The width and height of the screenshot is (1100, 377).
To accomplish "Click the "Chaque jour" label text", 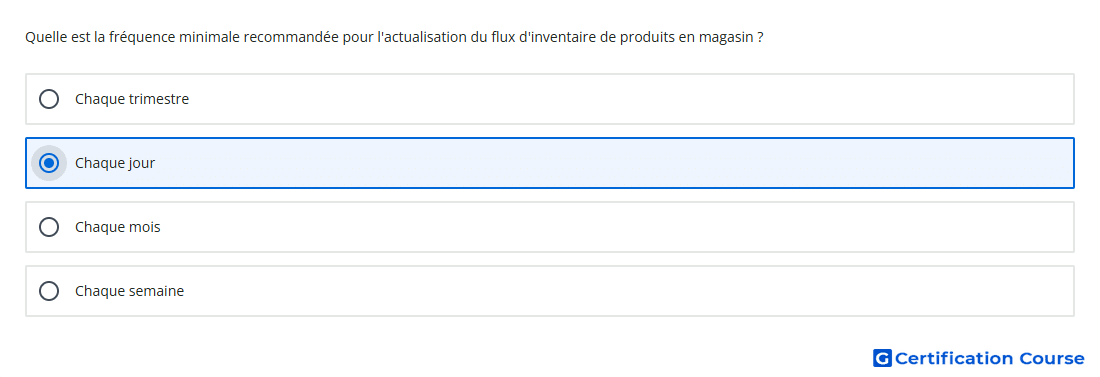I will (x=115, y=163).
